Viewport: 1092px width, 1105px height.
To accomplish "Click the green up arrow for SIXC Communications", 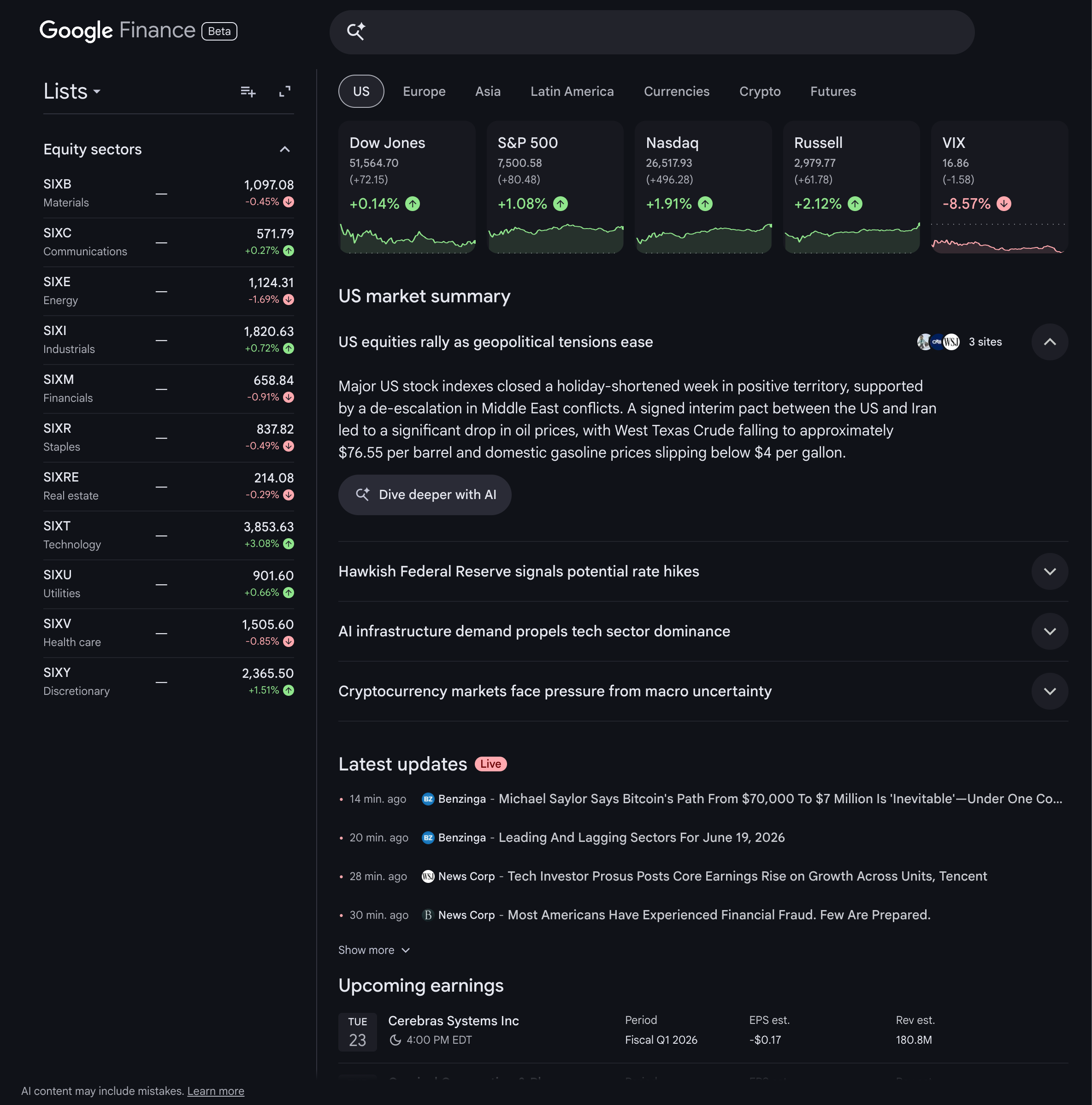I will click(289, 251).
